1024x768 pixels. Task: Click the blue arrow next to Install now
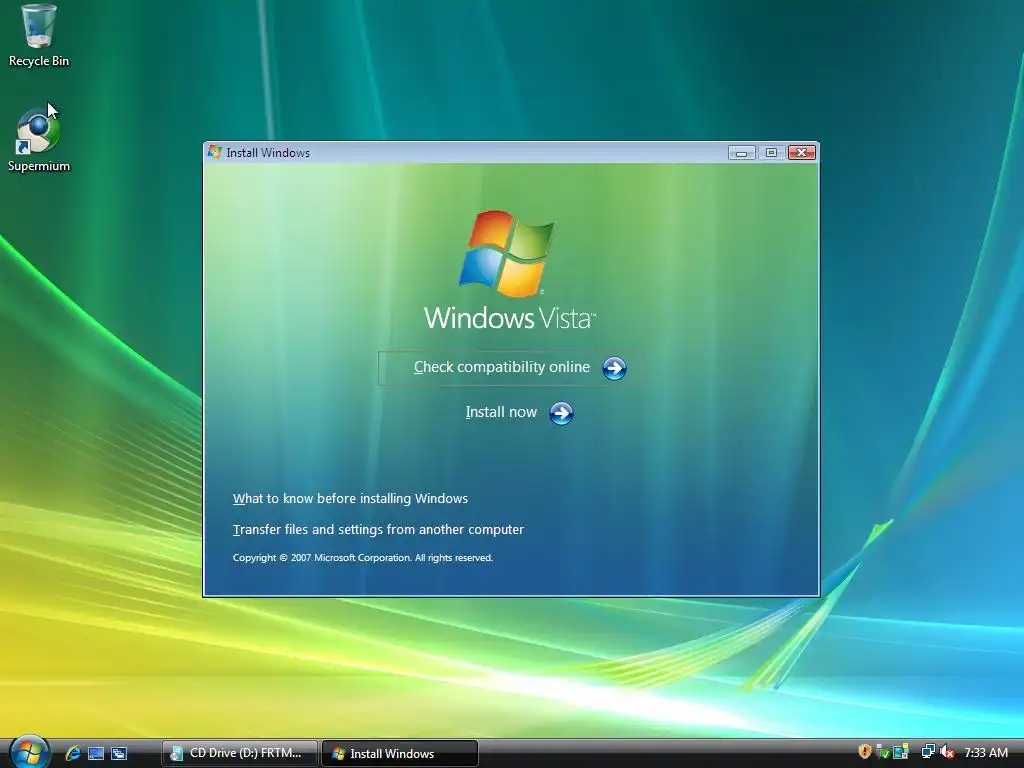click(x=561, y=413)
